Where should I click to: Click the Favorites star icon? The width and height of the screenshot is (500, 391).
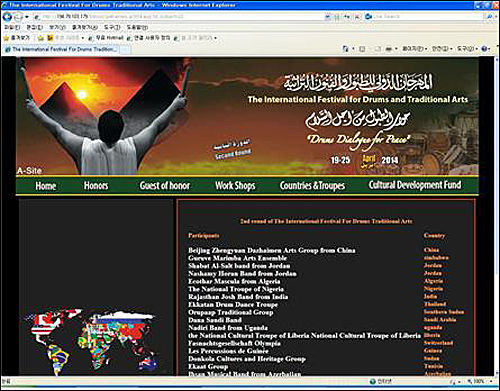[x=6, y=38]
